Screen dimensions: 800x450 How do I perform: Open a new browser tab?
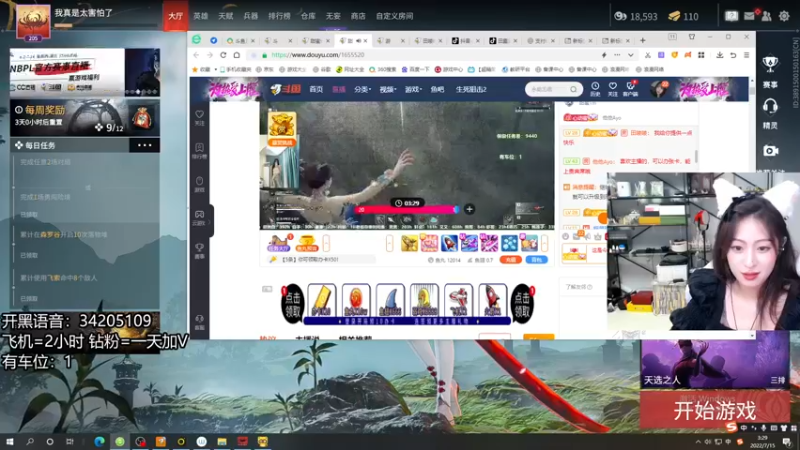point(642,40)
